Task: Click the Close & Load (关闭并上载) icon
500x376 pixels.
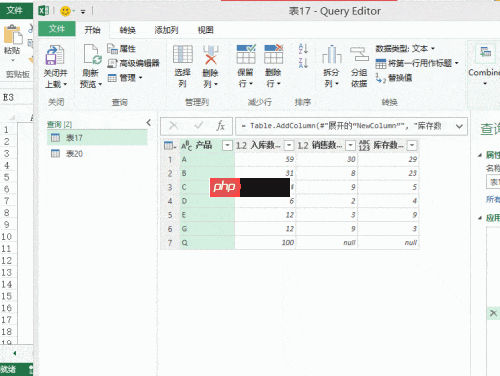Action: (x=55, y=55)
